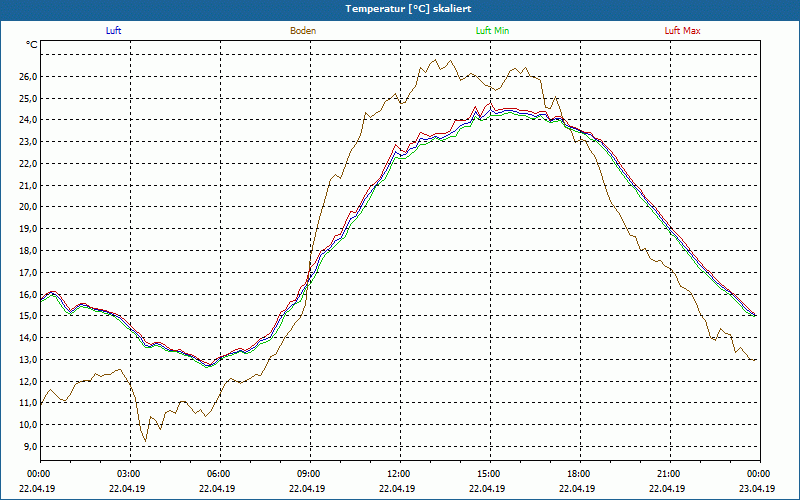Click the brown Boden legend label

[x=303, y=31]
